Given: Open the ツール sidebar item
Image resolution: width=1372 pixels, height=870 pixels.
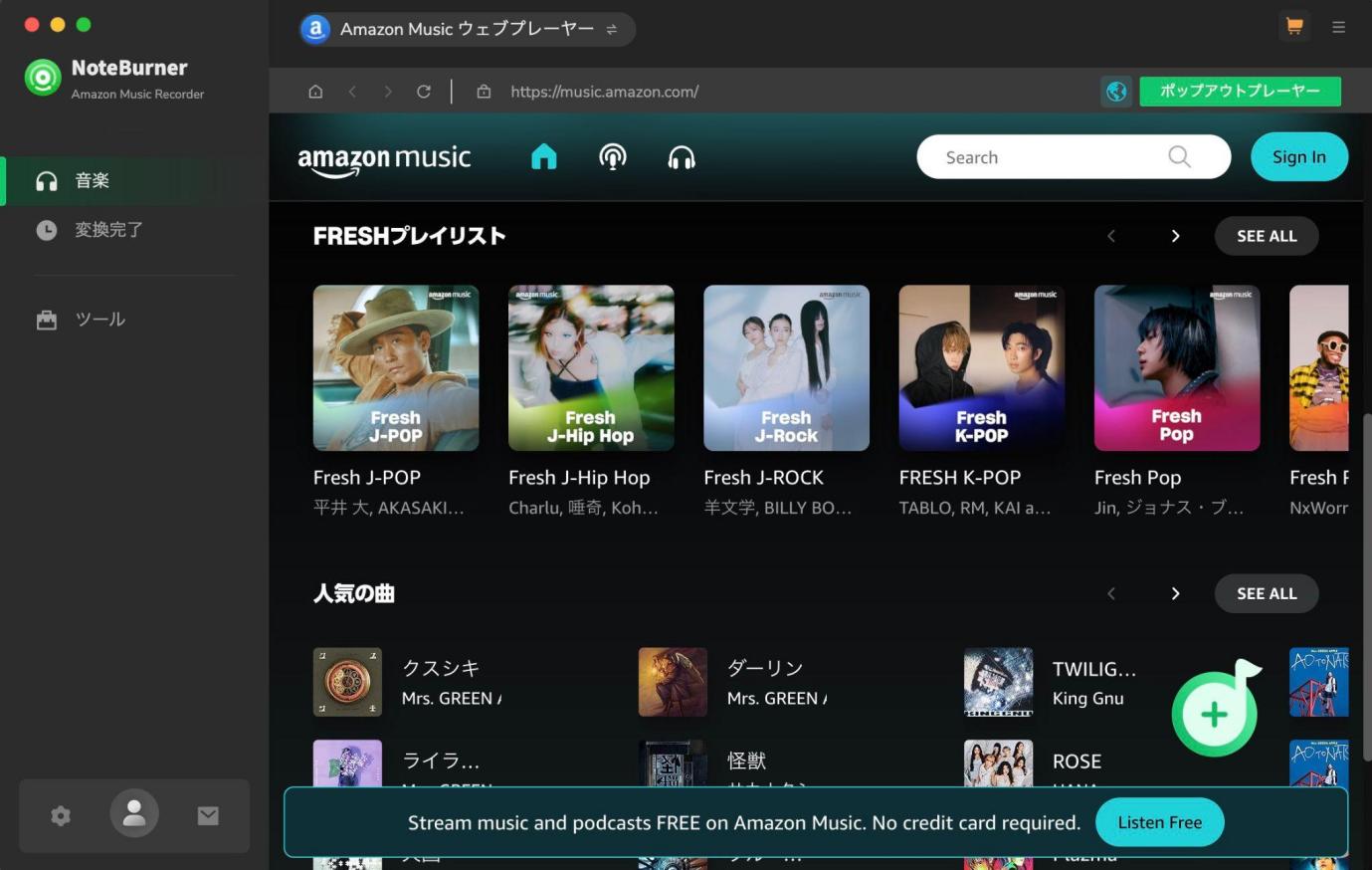Looking at the screenshot, I should 99,320.
